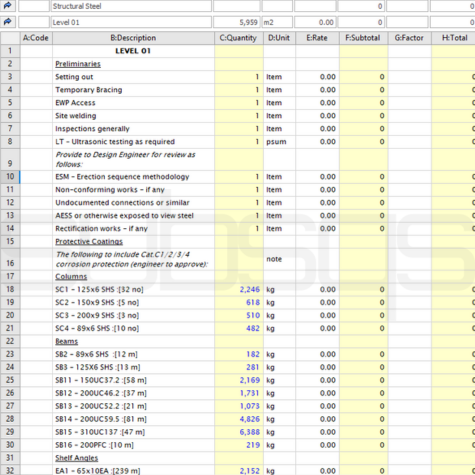Click quantity 482 for SC4

238,328
